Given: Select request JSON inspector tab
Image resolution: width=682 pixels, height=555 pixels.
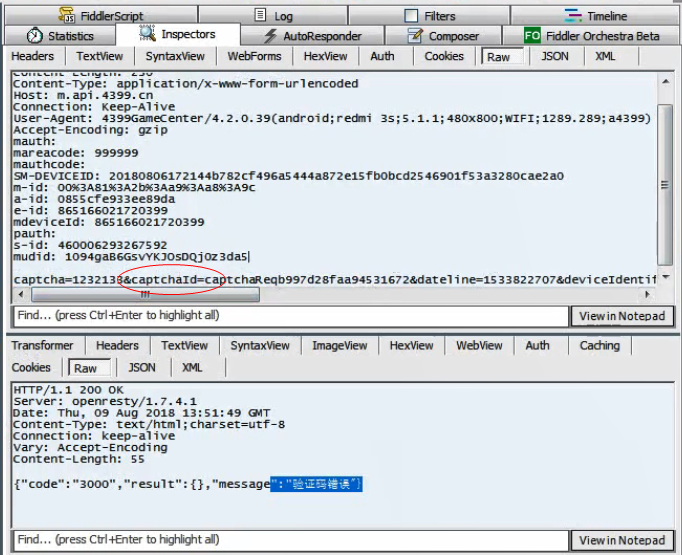Looking at the screenshot, I should pos(555,57).
